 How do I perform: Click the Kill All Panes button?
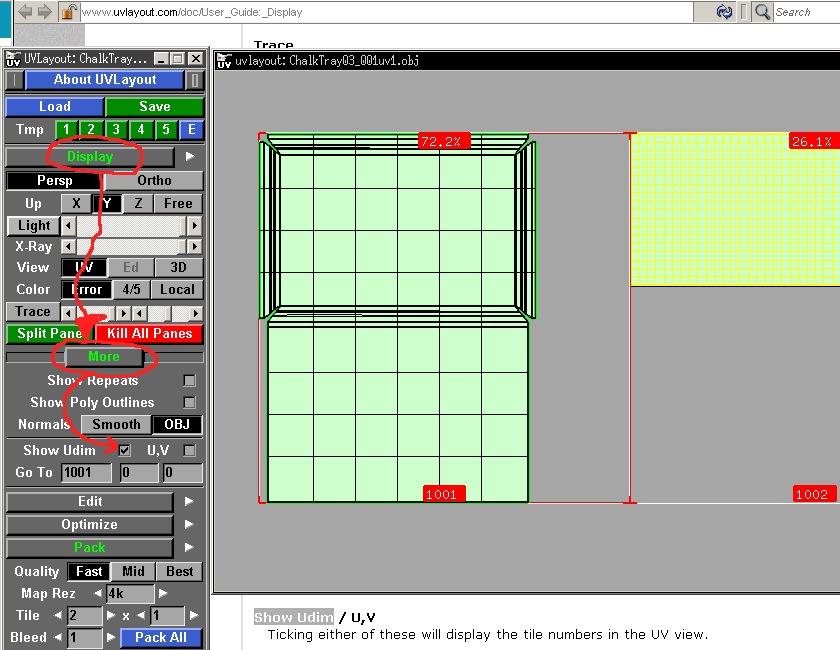(149, 334)
